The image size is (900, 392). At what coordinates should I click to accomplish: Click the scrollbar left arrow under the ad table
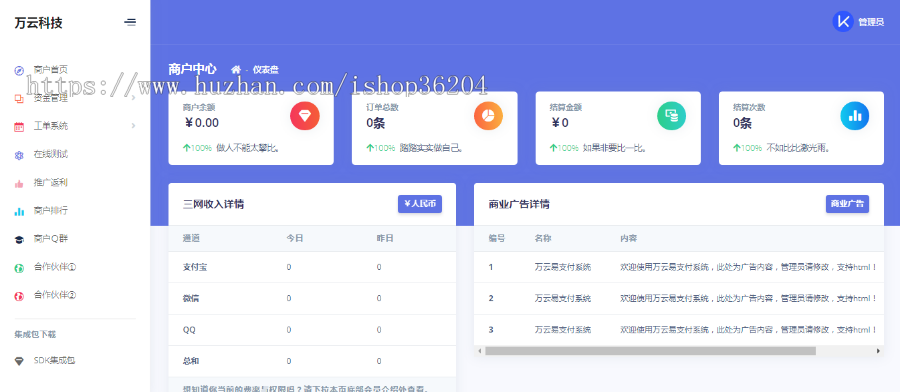click(479, 351)
